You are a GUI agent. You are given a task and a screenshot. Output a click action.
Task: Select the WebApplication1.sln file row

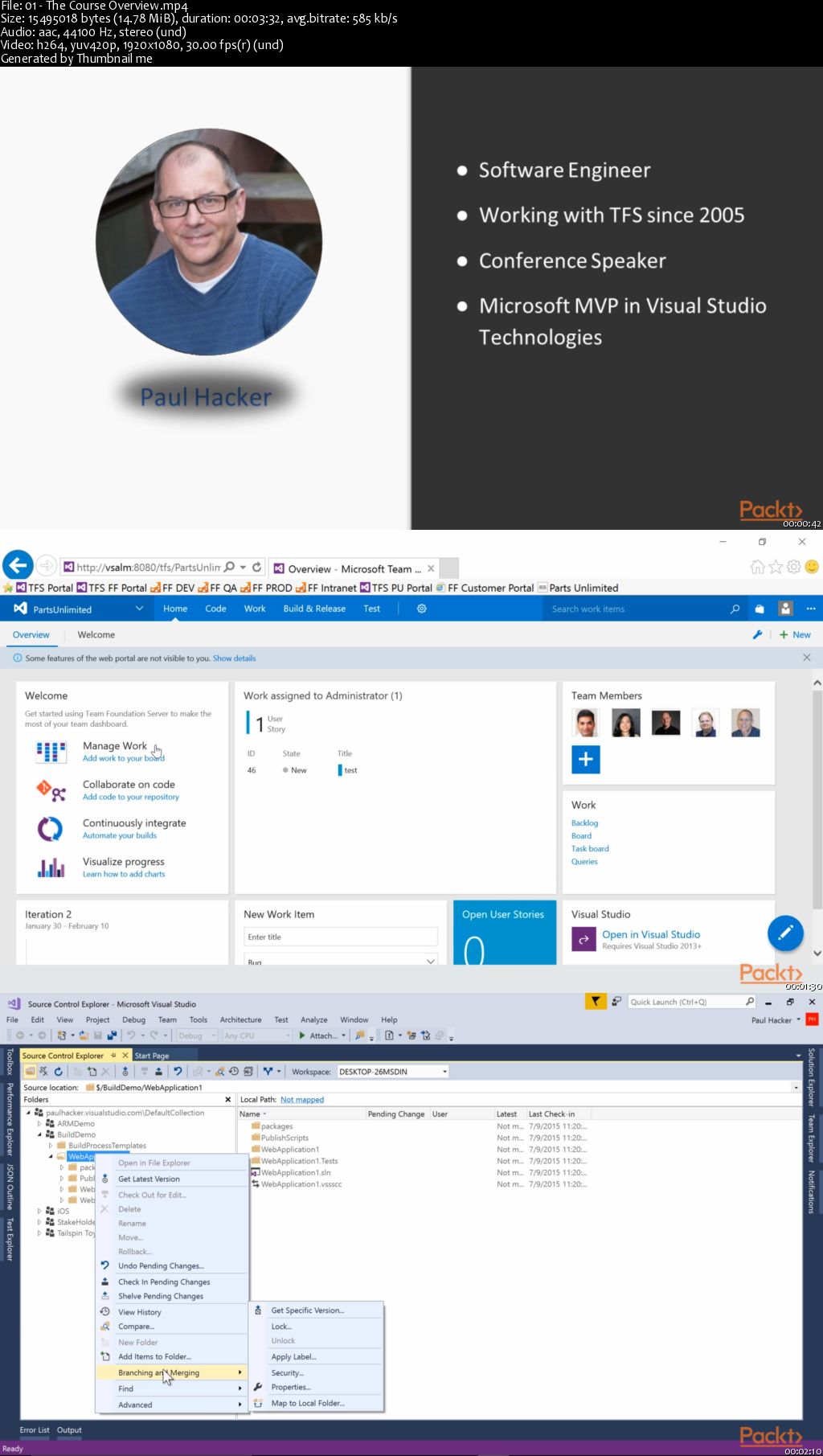click(x=295, y=1172)
